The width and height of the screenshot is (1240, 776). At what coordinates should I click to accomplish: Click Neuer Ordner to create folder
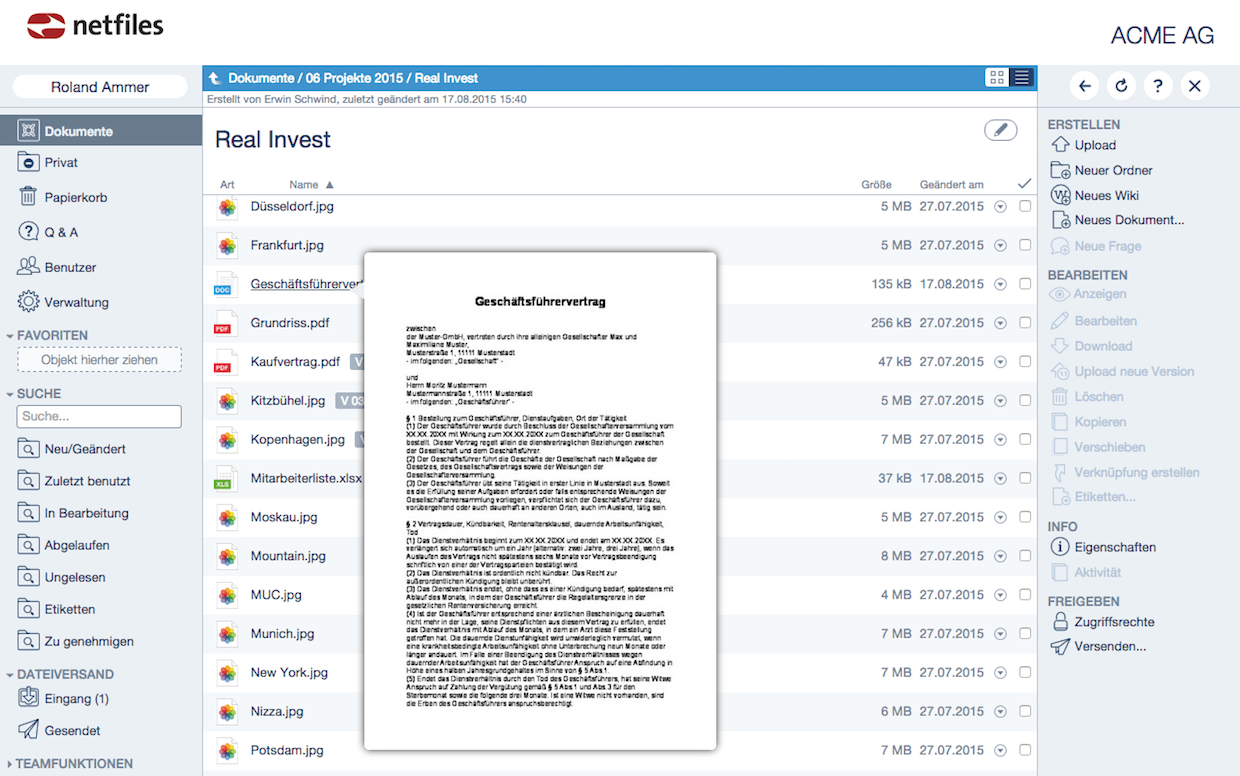coord(1113,170)
